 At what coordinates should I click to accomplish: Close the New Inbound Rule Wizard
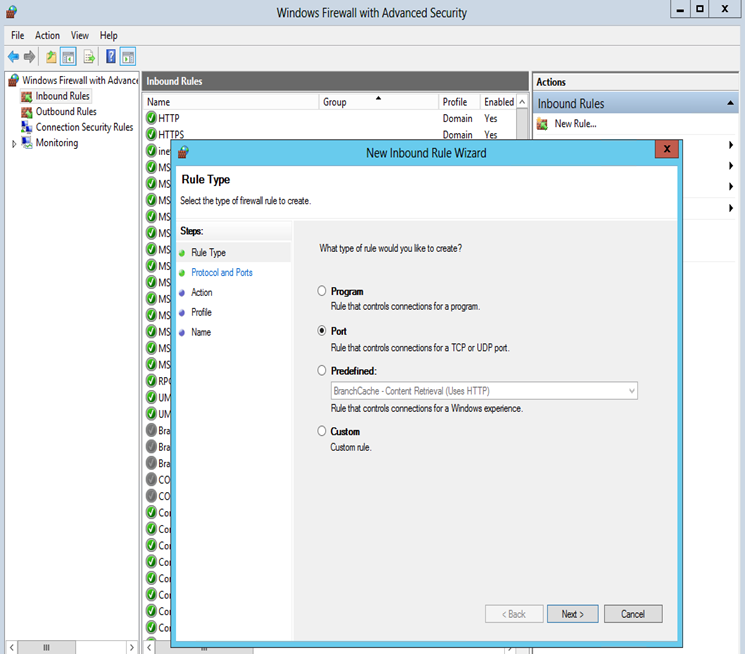pyautogui.click(x=667, y=149)
